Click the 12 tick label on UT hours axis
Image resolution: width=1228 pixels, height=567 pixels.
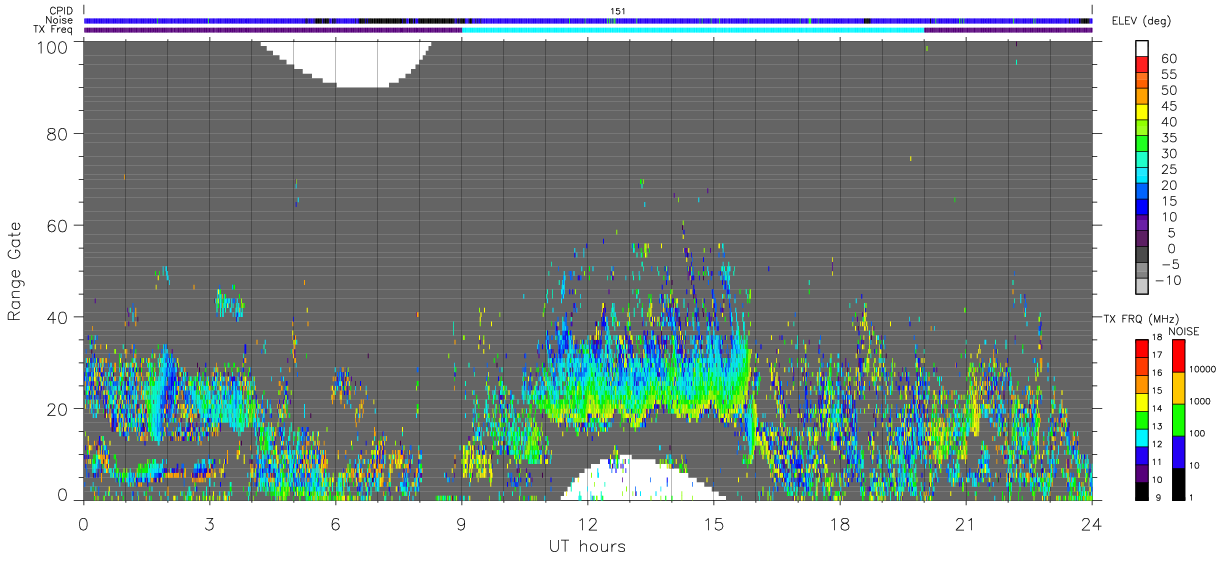click(588, 524)
